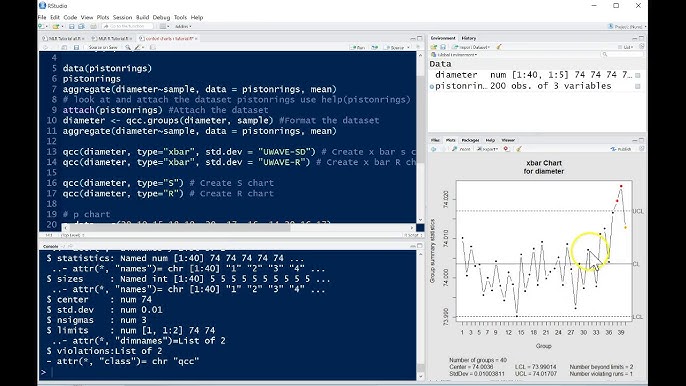Save current document using main toolbar icon
This screenshot has height=386, width=686.
(72, 26)
